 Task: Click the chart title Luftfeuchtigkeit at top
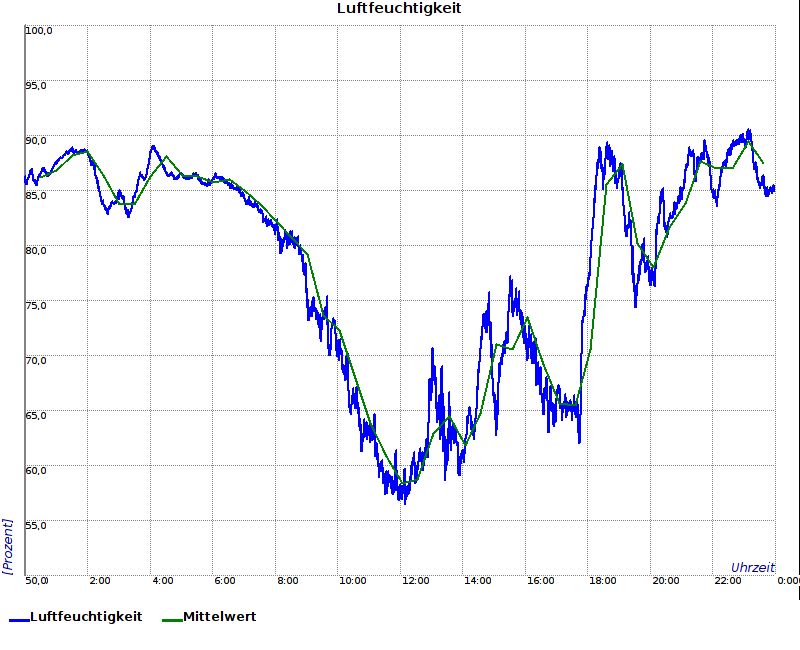pyautogui.click(x=399, y=9)
